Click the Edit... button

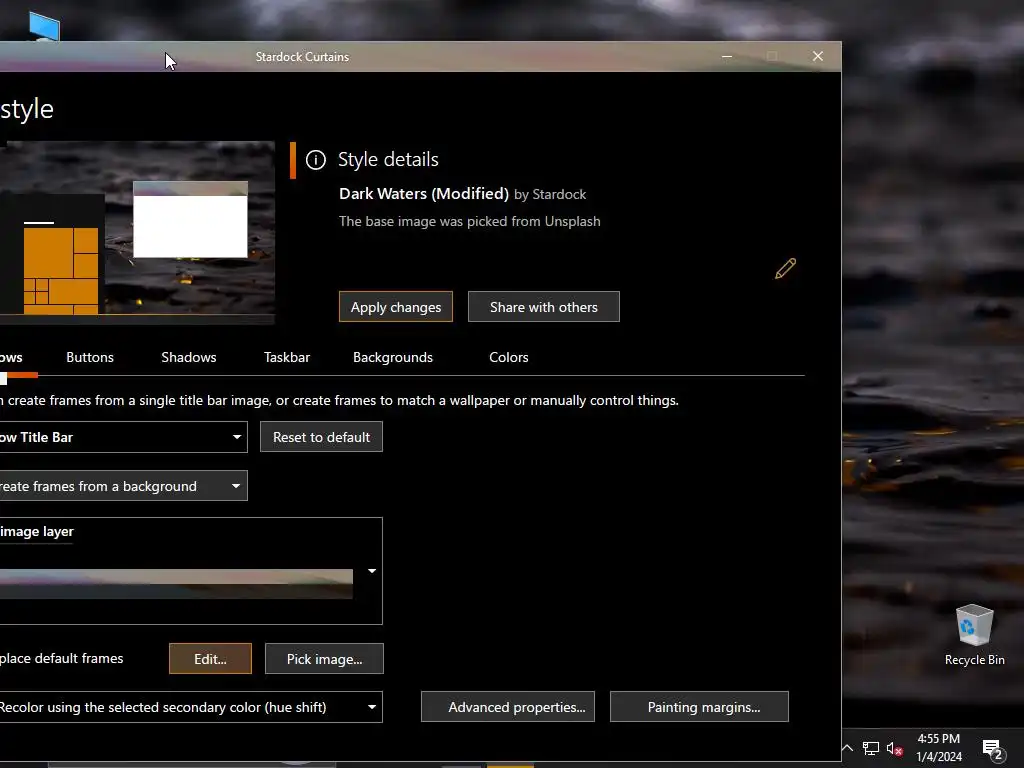210,659
